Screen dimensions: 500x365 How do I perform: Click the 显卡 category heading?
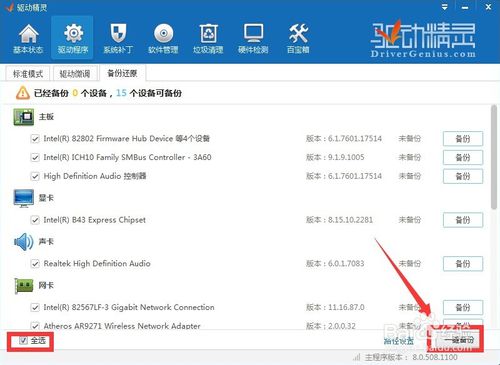point(46,198)
